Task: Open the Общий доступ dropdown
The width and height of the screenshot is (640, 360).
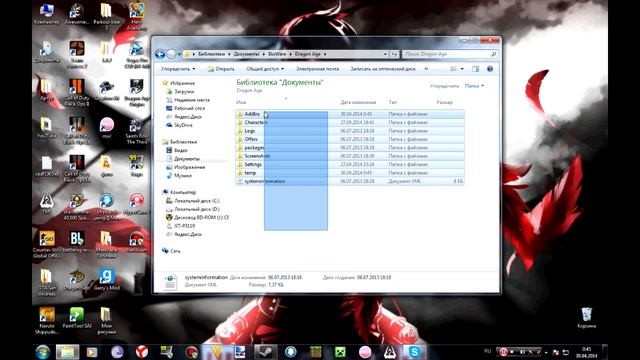Action: click(x=265, y=69)
